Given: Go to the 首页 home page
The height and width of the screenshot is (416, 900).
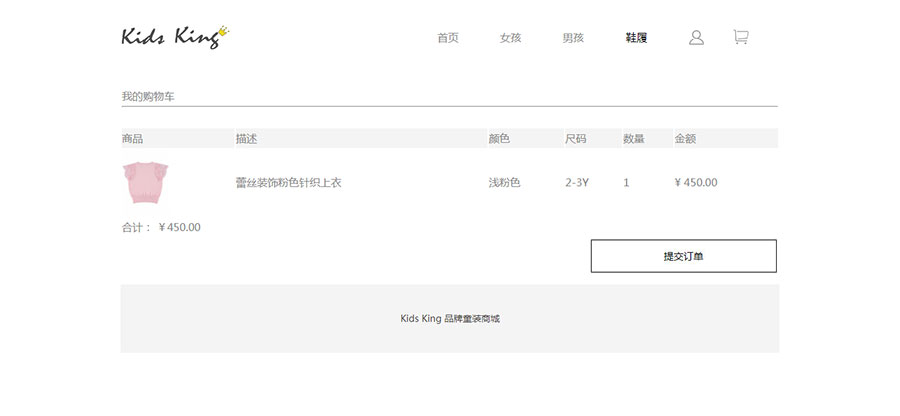Looking at the screenshot, I should (x=448, y=38).
